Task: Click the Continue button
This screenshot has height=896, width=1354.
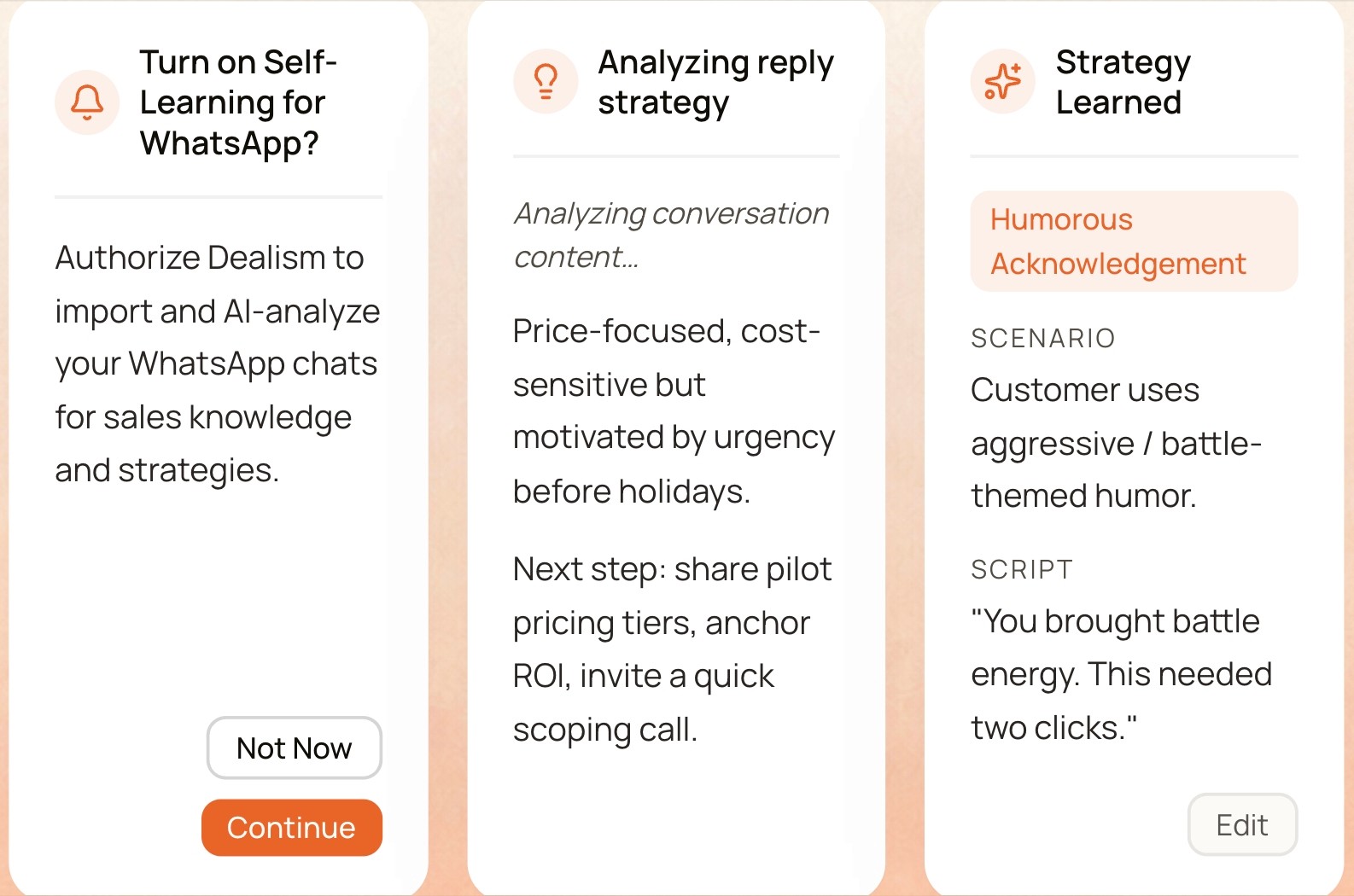Action: (x=291, y=828)
